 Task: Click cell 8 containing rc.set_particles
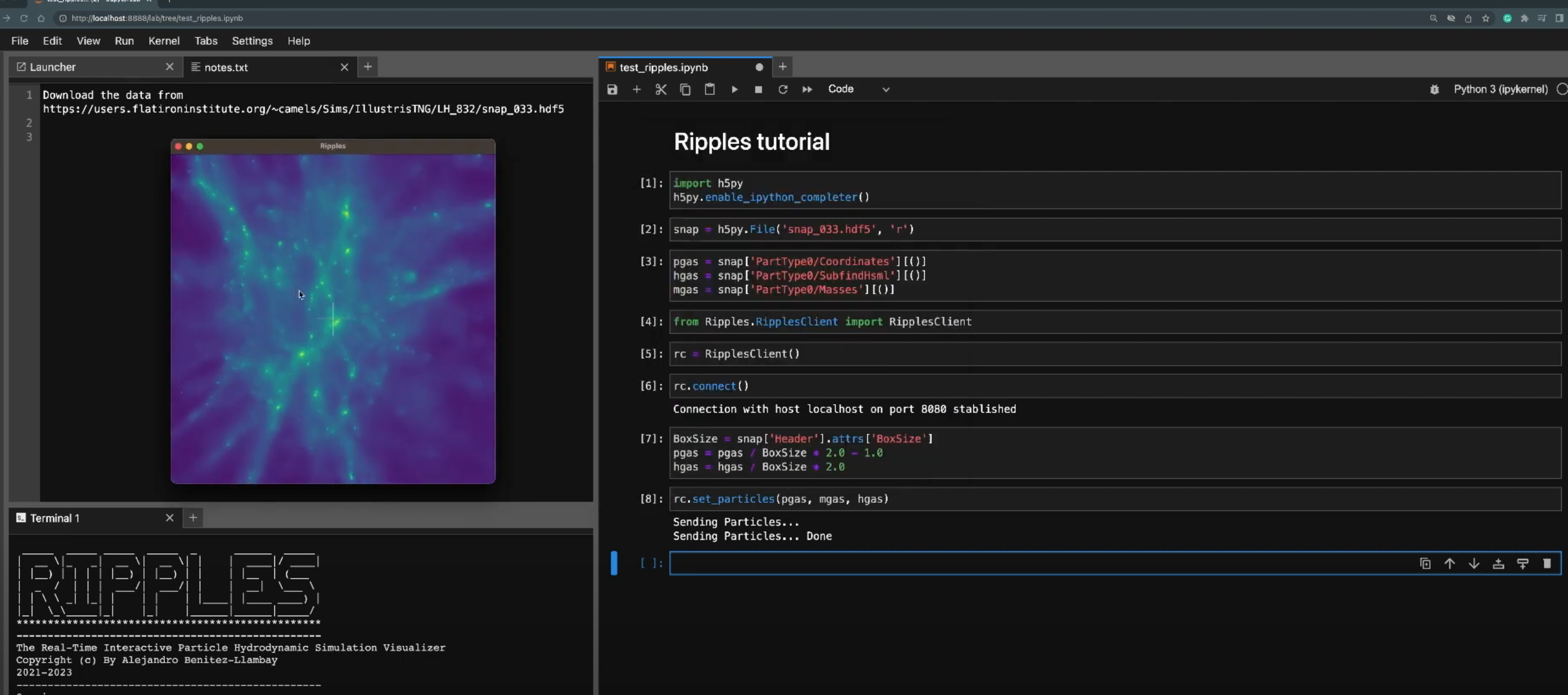click(1115, 499)
